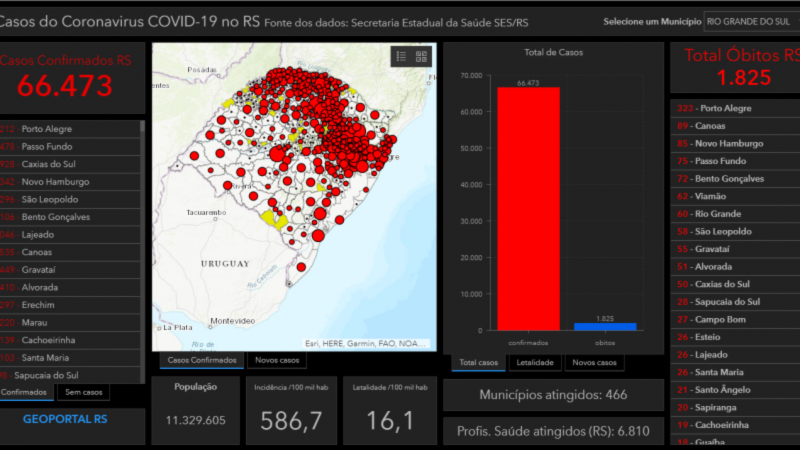Open the Novos casos chart tab
Screen dimensions: 800x450
pos(594,363)
